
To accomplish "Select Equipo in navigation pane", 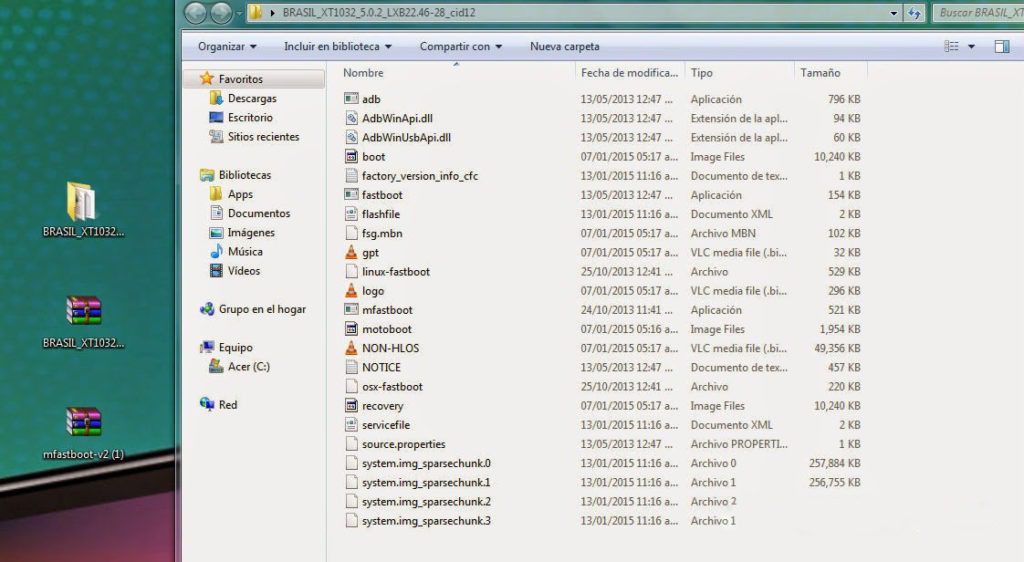I will [x=235, y=347].
